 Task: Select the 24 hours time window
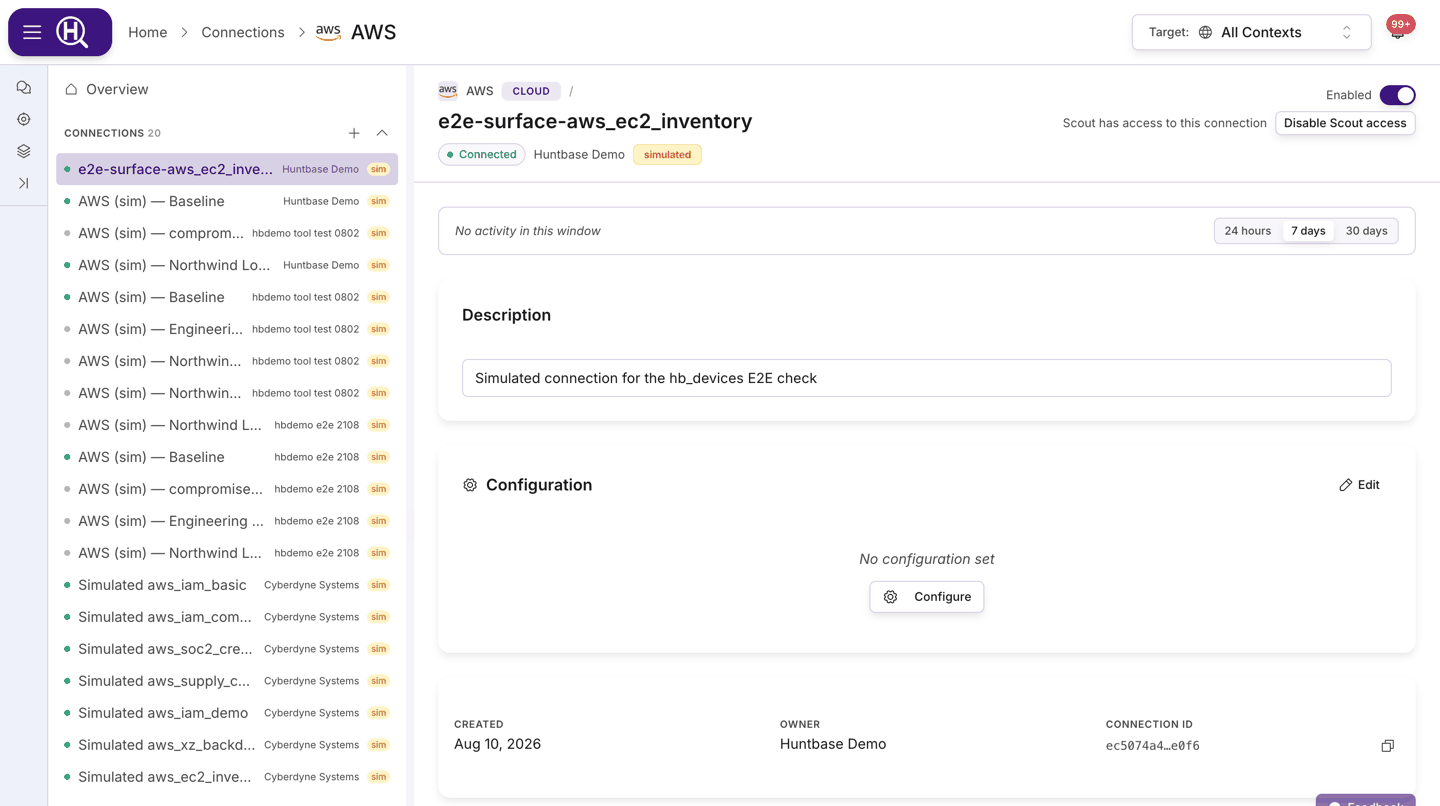coord(1248,231)
